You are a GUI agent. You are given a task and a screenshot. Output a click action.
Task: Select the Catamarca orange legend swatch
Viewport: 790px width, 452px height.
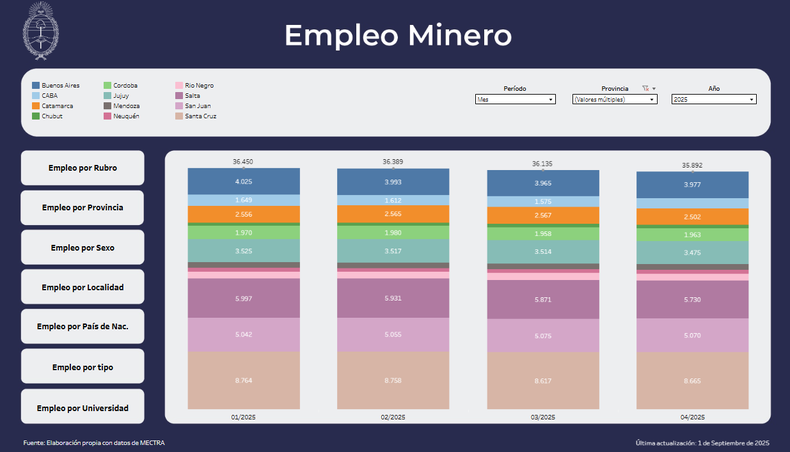pos(36,106)
